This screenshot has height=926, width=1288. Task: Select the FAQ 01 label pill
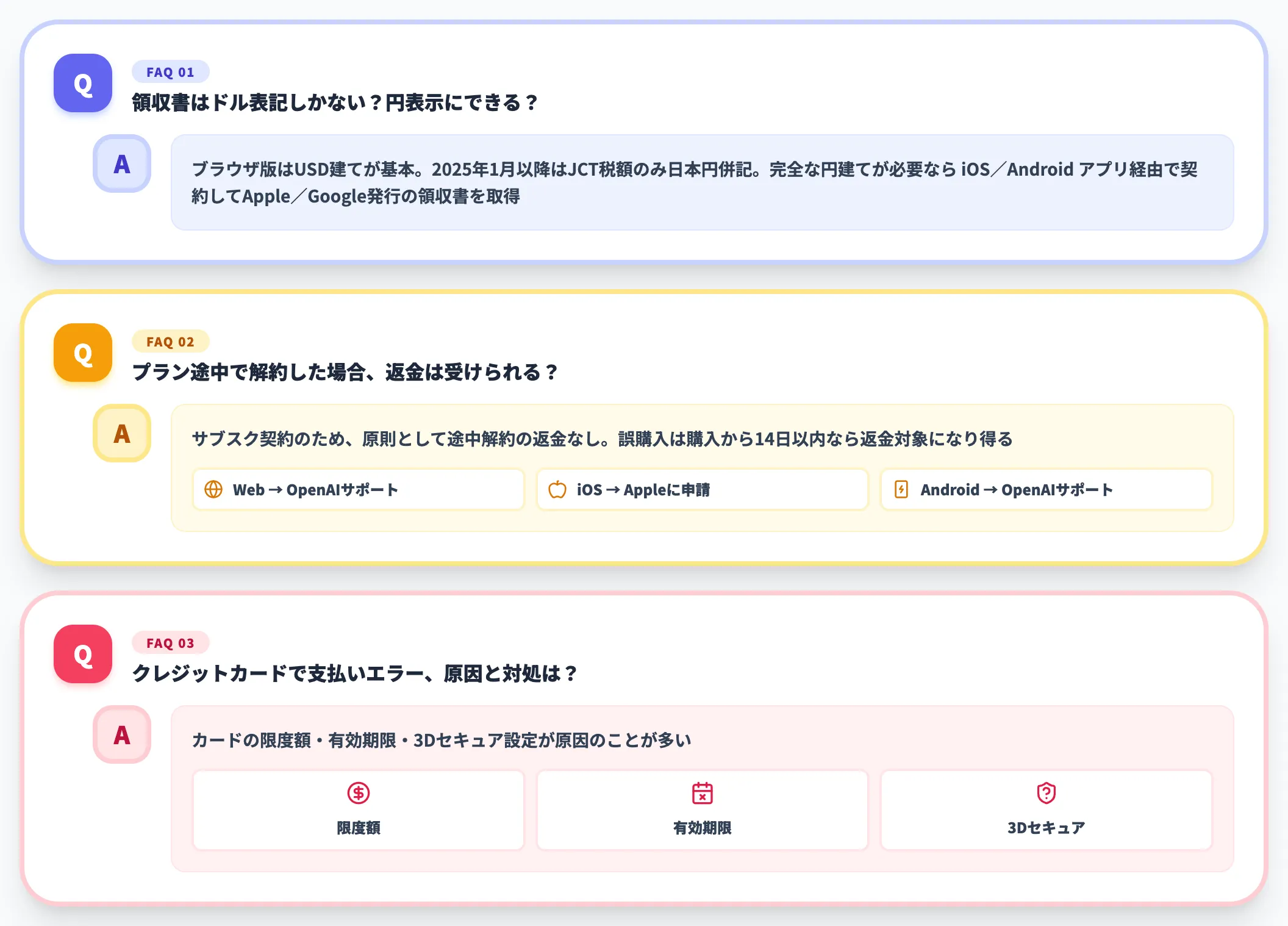pyautogui.click(x=170, y=72)
